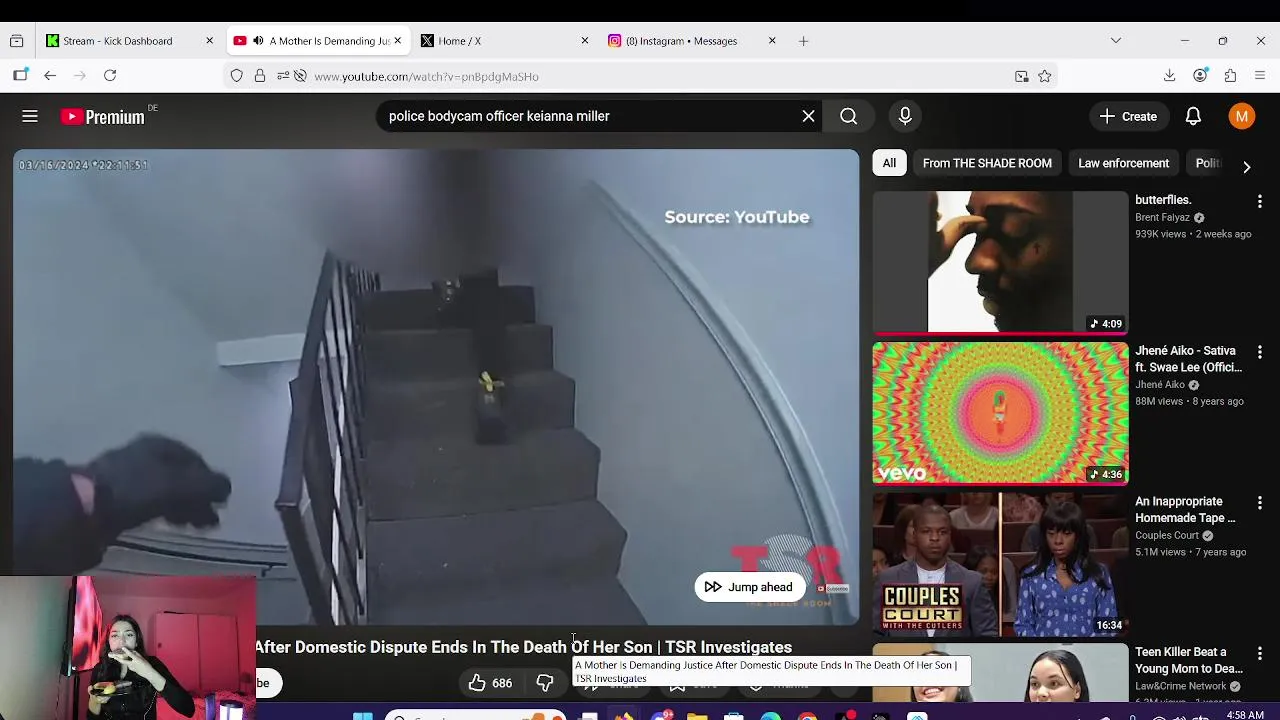Open Couples Court video thumbnail
Viewport: 1280px width, 720px height.
click(x=1000, y=564)
